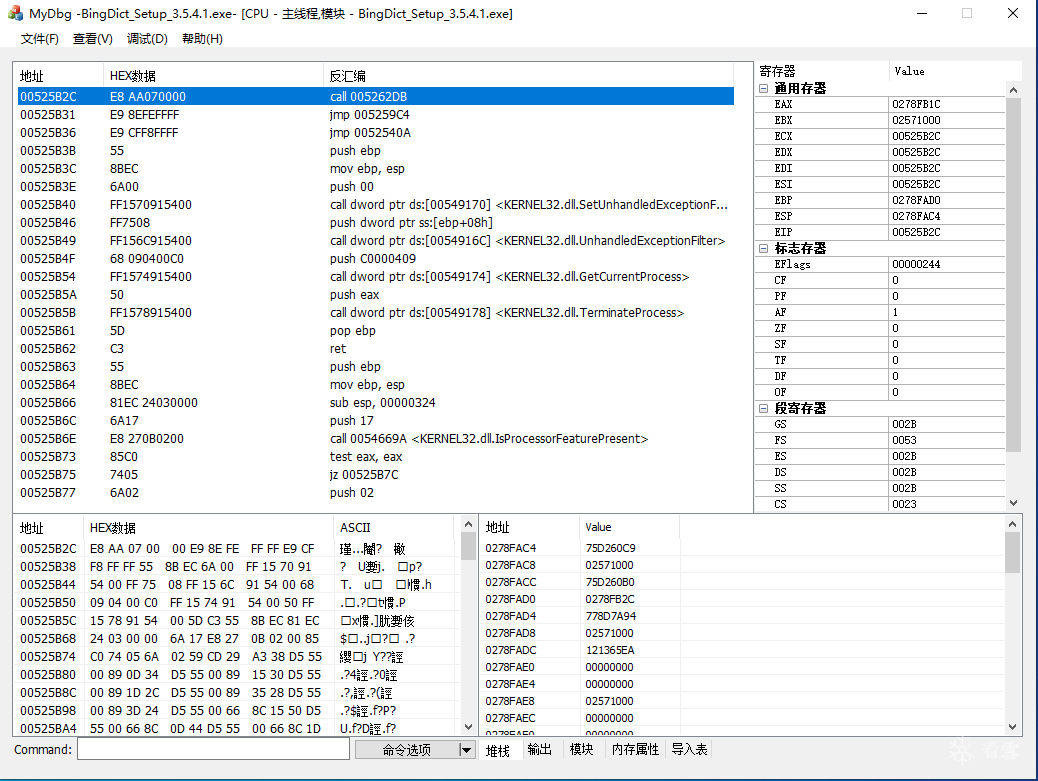Click the EBX register row
Screen dimensions: 1038x781
point(880,120)
